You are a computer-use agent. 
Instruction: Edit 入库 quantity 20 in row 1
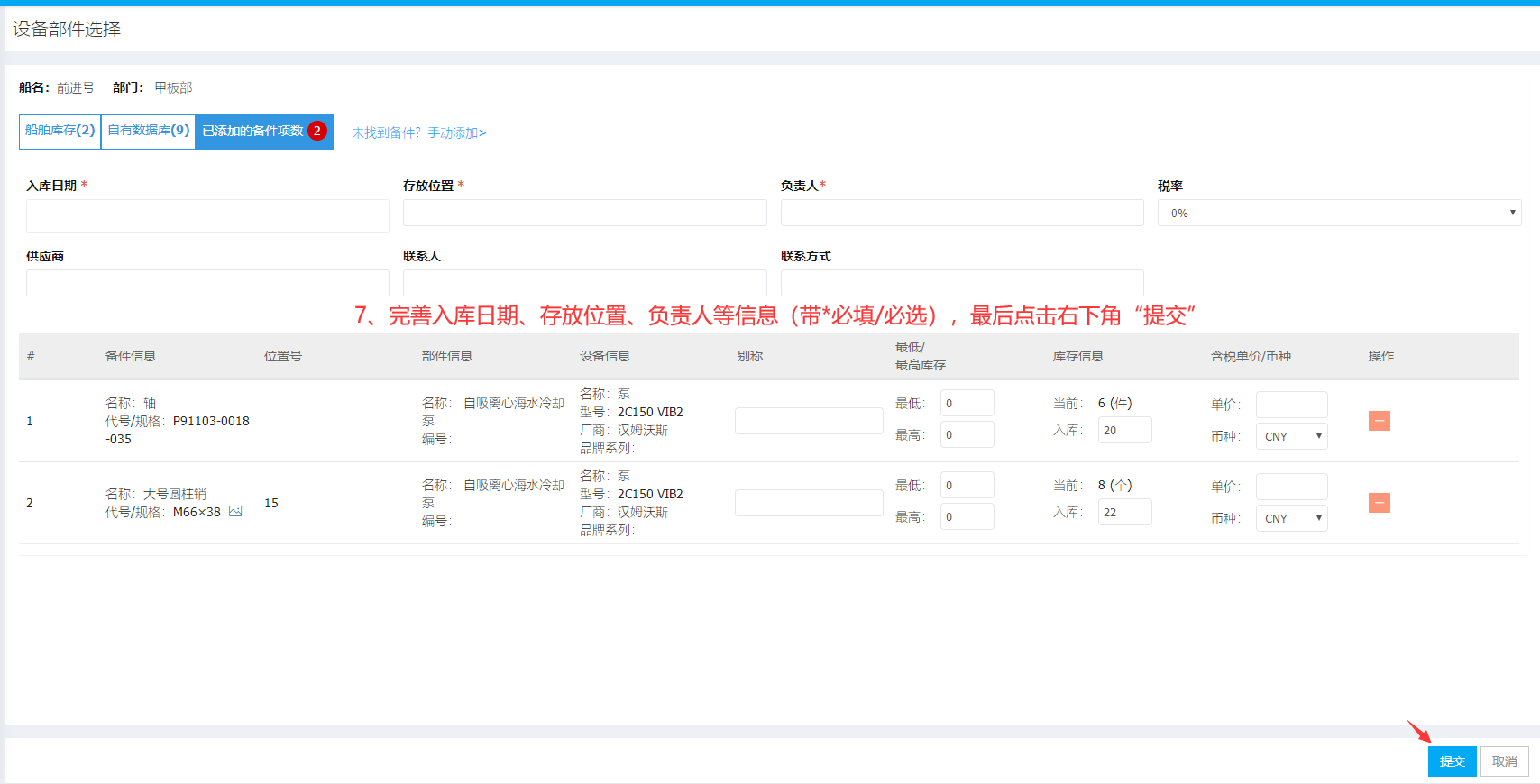pos(1124,430)
